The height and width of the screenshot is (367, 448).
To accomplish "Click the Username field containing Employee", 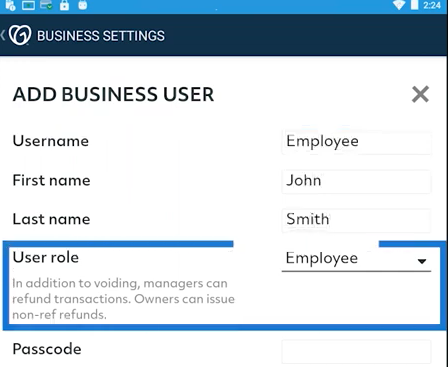I will pos(356,142).
